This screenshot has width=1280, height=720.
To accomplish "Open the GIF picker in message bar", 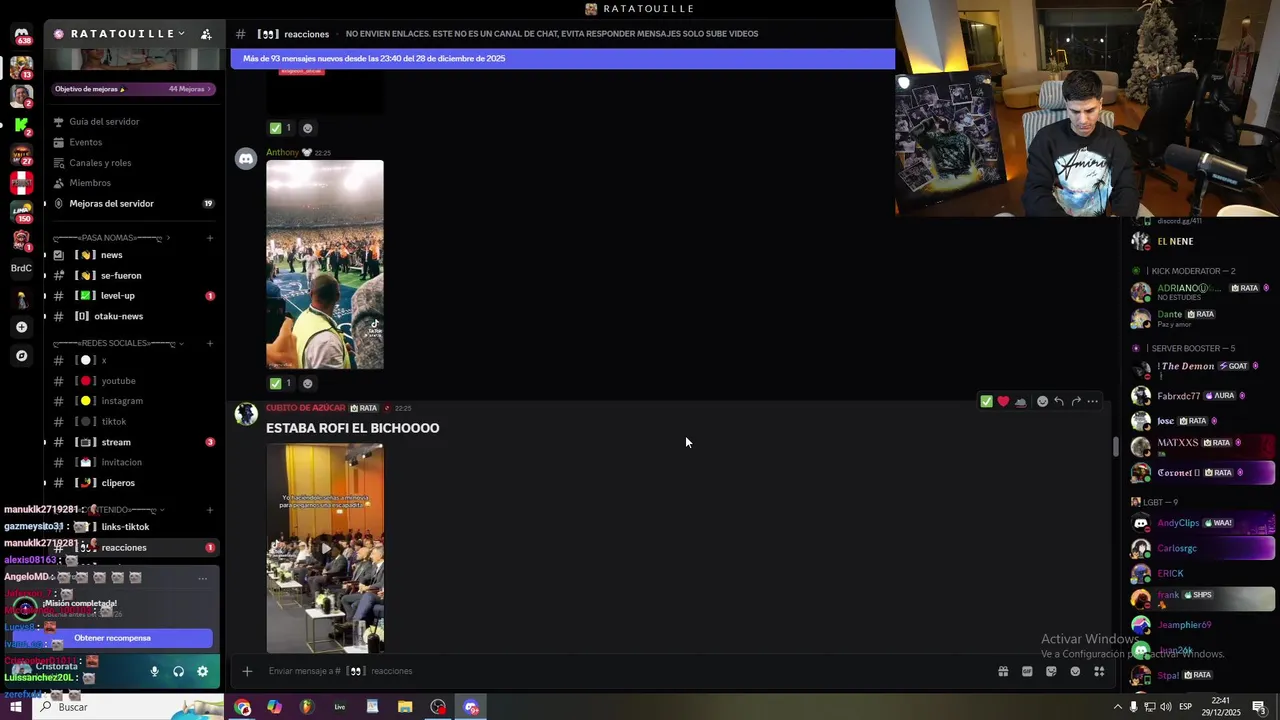I will coord(1027,671).
